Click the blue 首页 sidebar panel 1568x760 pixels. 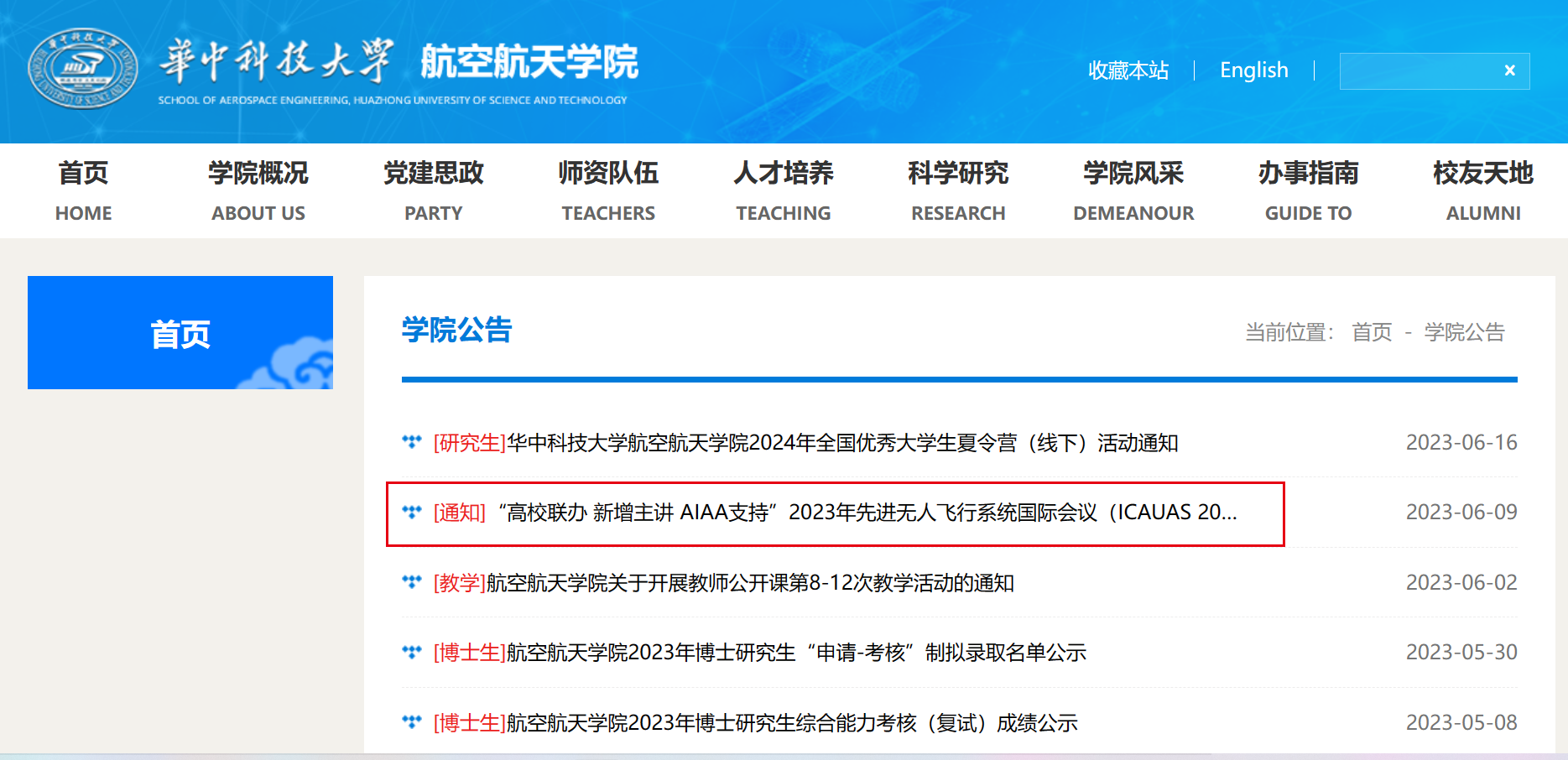click(x=180, y=332)
